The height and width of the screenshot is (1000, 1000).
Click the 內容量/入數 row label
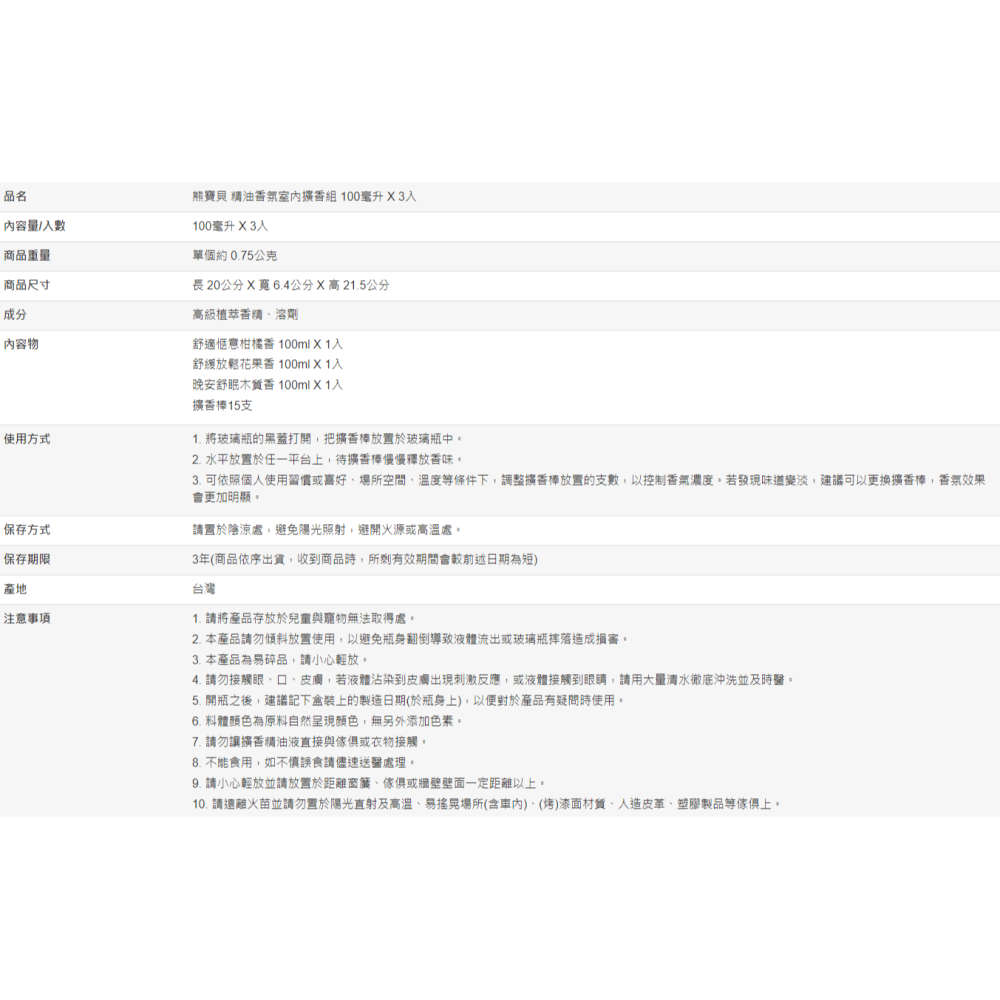(34, 226)
